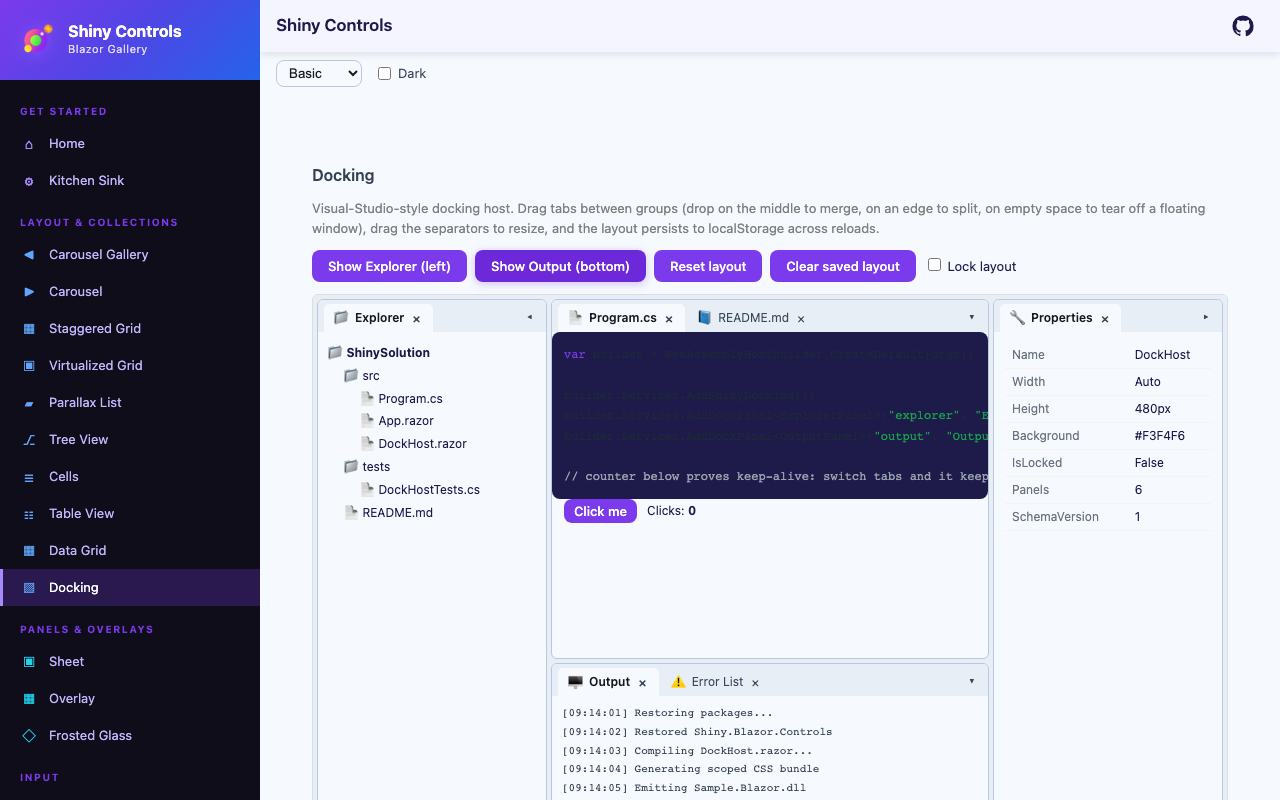
Task: Click log line 'Compiling DockHost.razor...'
Action: coord(687,751)
